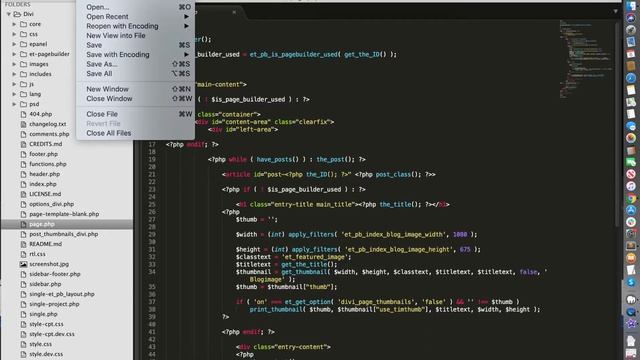Select Close All Files menu entry
Screen dimensions: 640x360
[x=135, y=133]
